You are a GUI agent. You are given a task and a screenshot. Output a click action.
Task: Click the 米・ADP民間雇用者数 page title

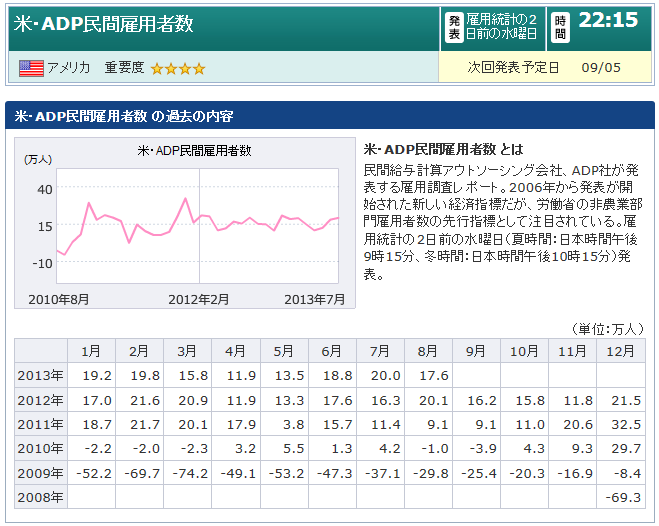tap(103, 24)
